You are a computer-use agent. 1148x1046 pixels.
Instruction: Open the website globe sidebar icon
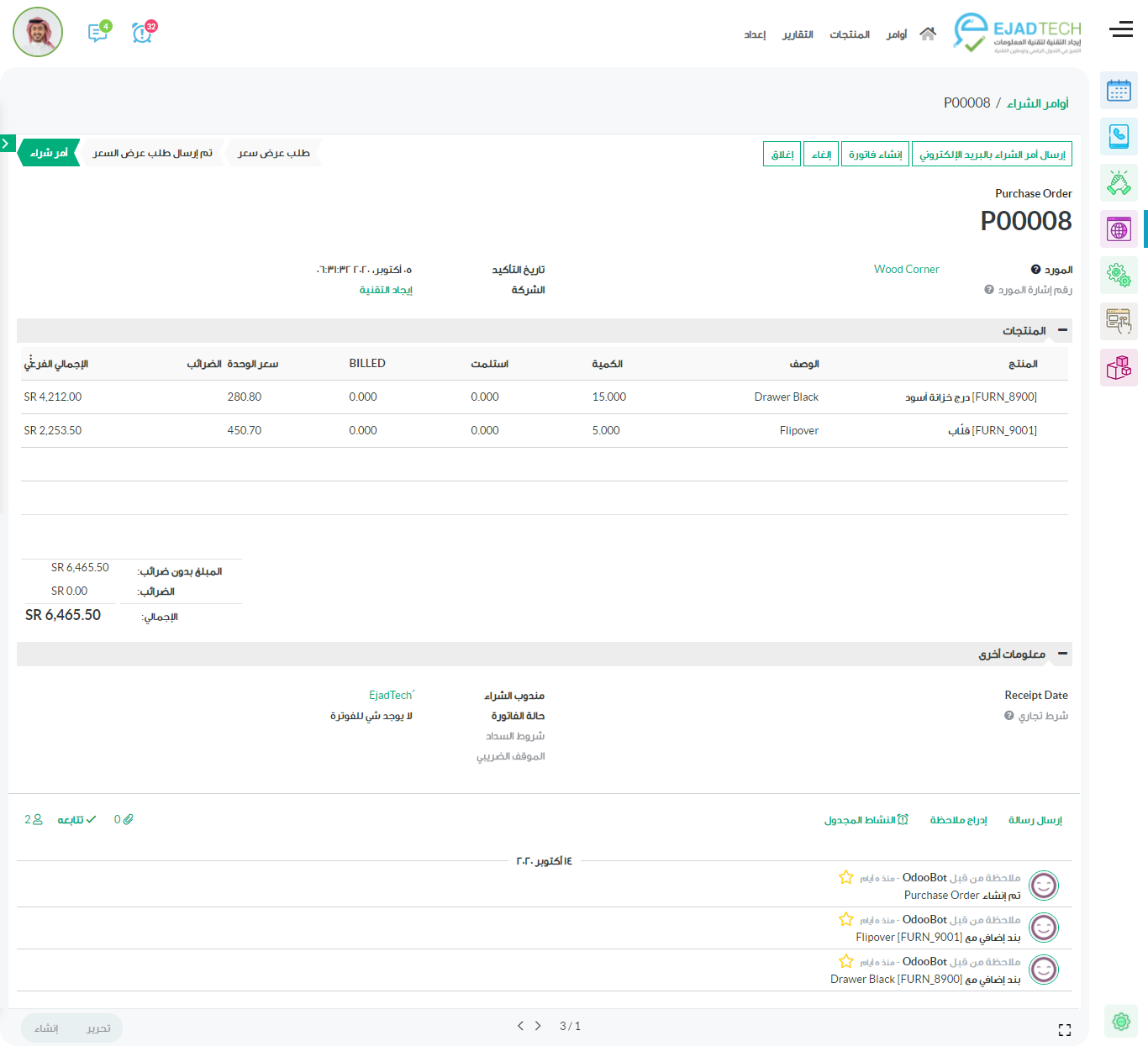click(x=1119, y=229)
